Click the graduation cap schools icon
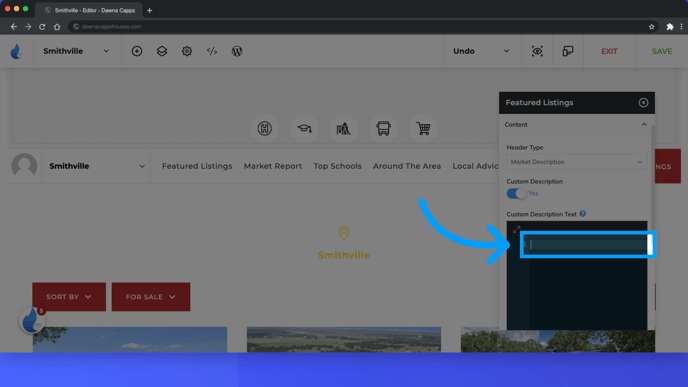This screenshot has width=688, height=387. [304, 129]
